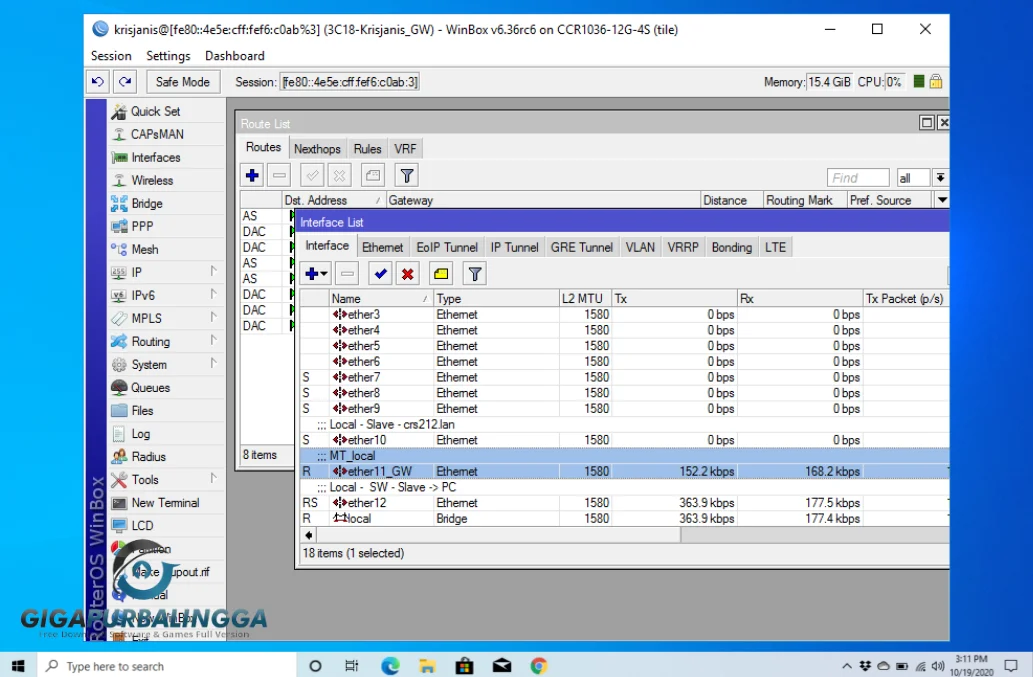Open the Dashboard menu
Image resolution: width=1033 pixels, height=677 pixels.
coord(235,56)
